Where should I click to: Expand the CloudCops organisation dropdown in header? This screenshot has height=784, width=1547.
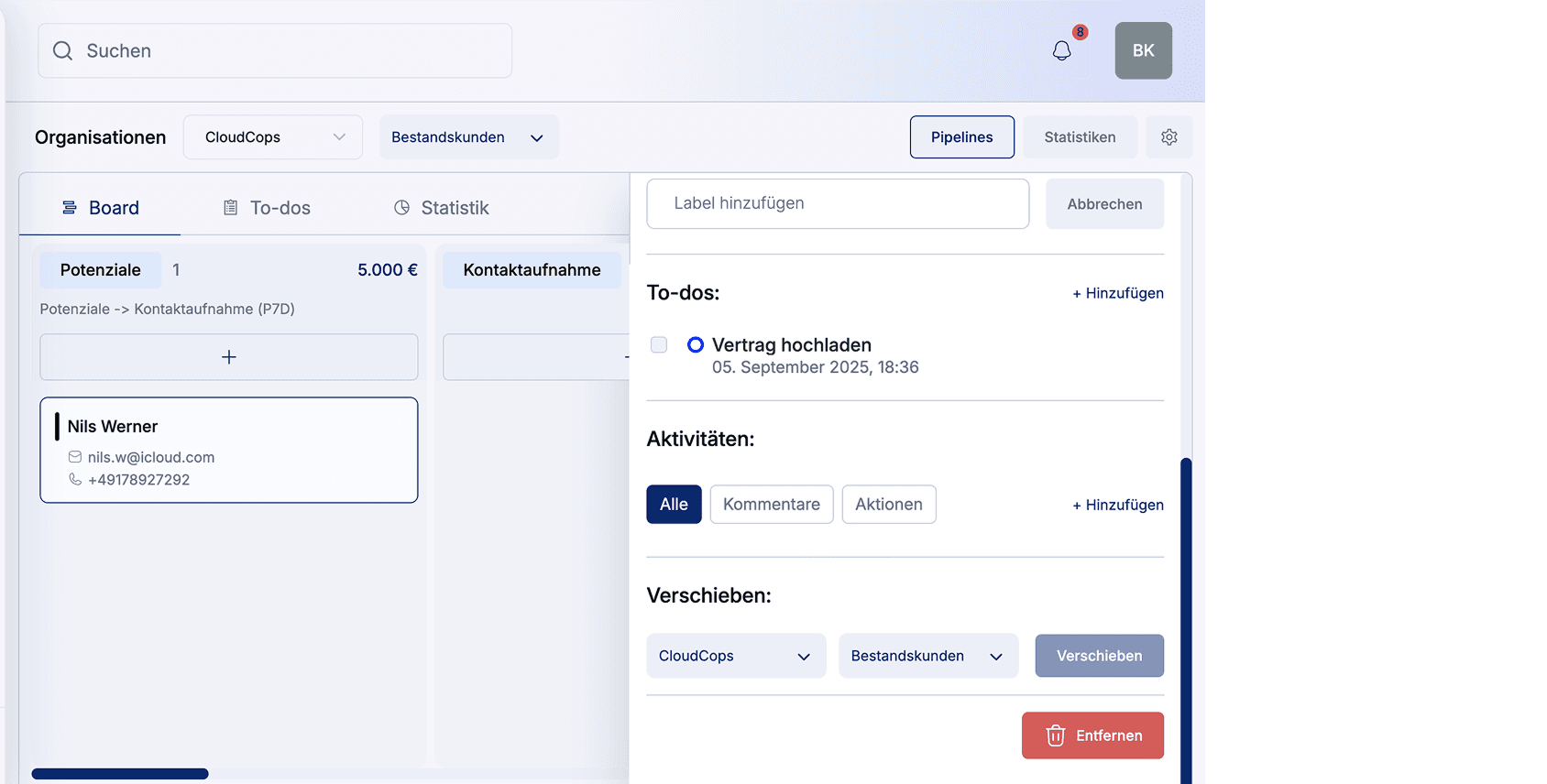(x=273, y=137)
